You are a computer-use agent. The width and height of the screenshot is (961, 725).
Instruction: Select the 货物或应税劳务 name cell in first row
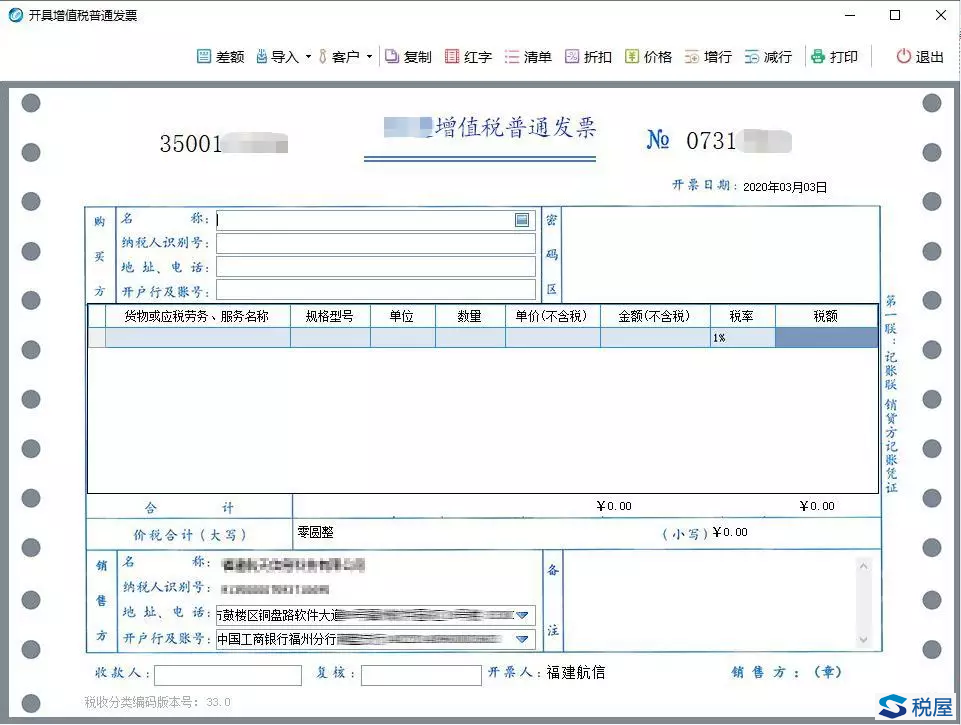(198, 338)
